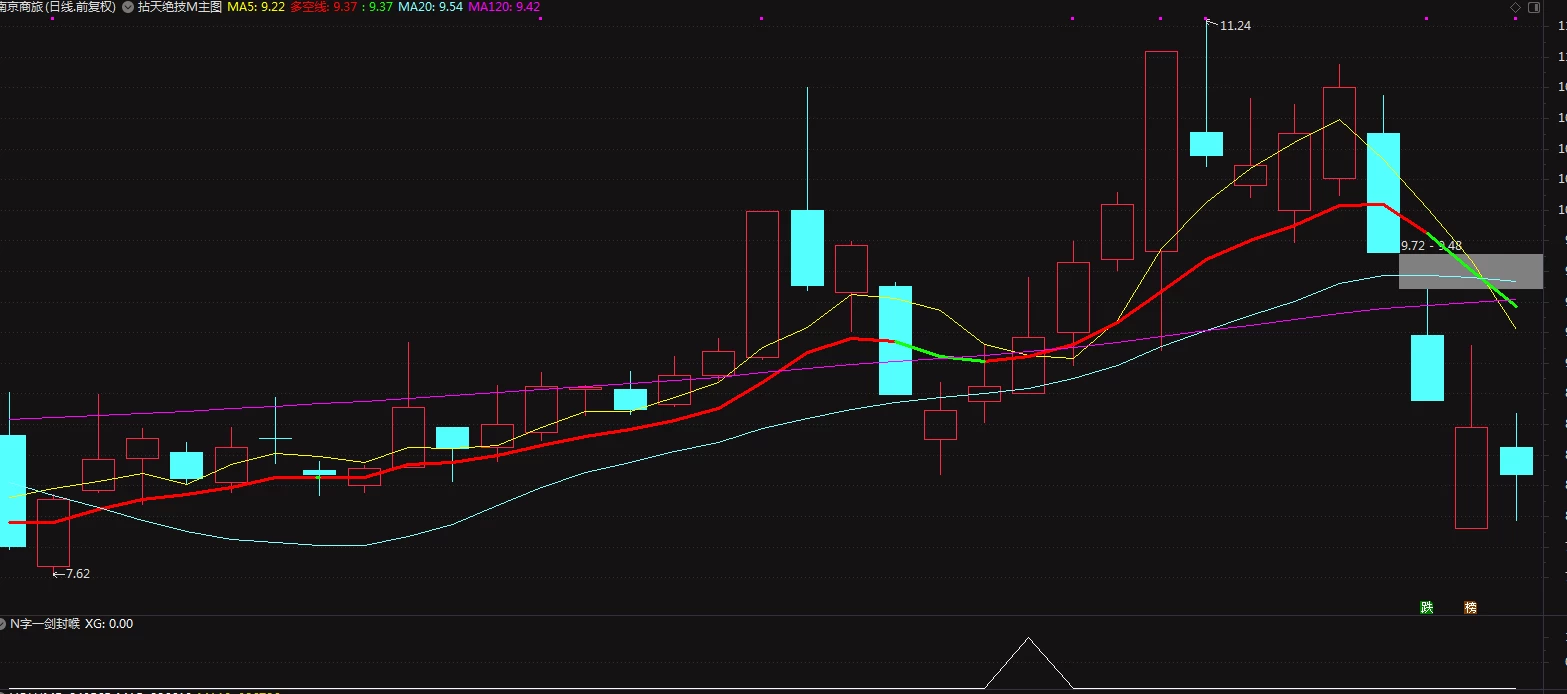Click the magenta dot above the 11.24 candle

(1205, 17)
